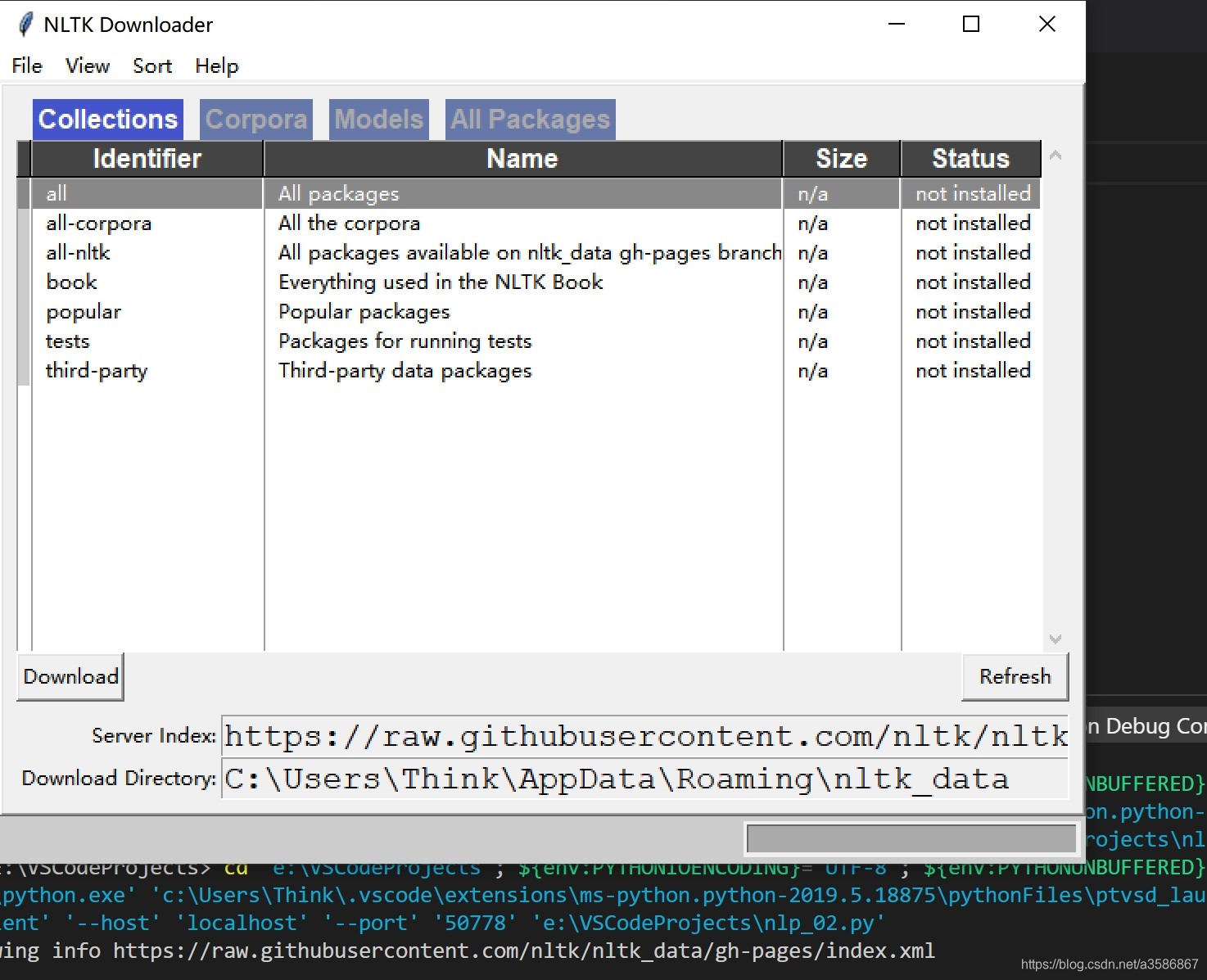1207x980 pixels.
Task: Click the Size column header
Action: [842, 159]
